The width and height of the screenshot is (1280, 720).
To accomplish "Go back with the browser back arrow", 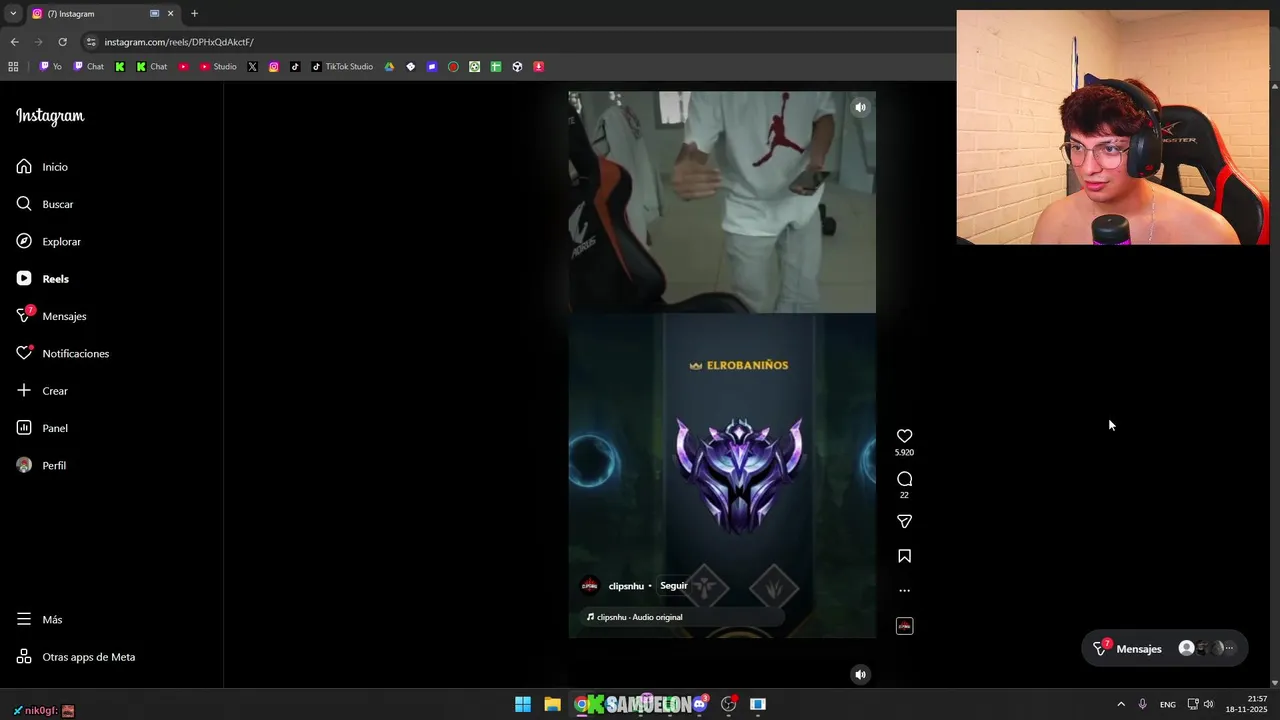I will point(14,42).
